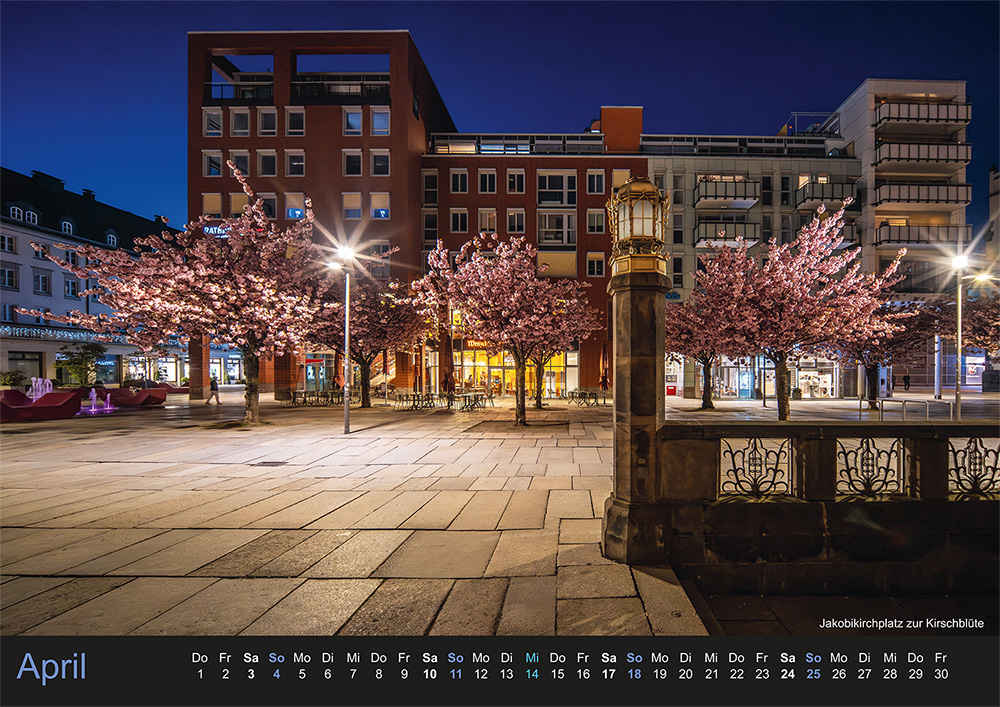Image resolution: width=1000 pixels, height=707 pixels.
Task: Click the "April" month title
Action: pyautogui.click(x=51, y=667)
